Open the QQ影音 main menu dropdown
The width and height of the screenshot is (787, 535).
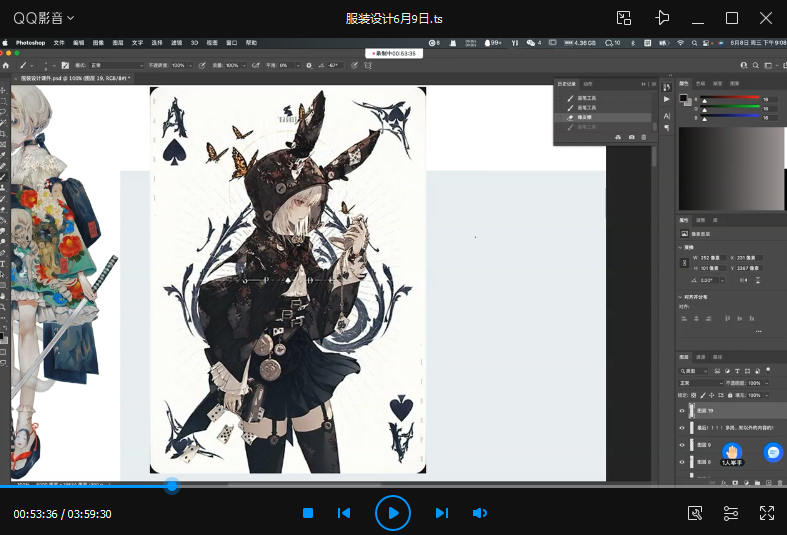43,18
